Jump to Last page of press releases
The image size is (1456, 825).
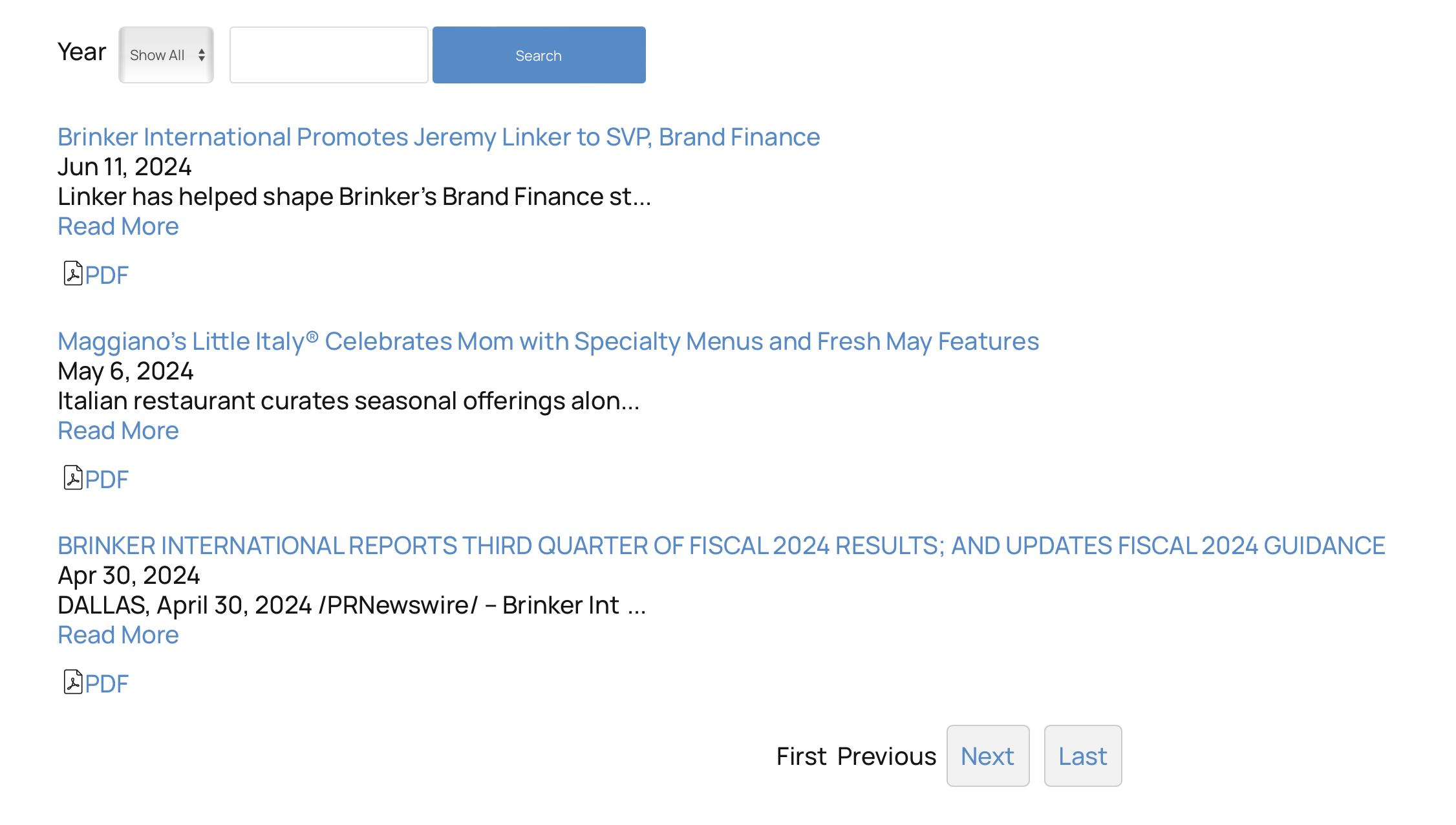pyautogui.click(x=1082, y=756)
